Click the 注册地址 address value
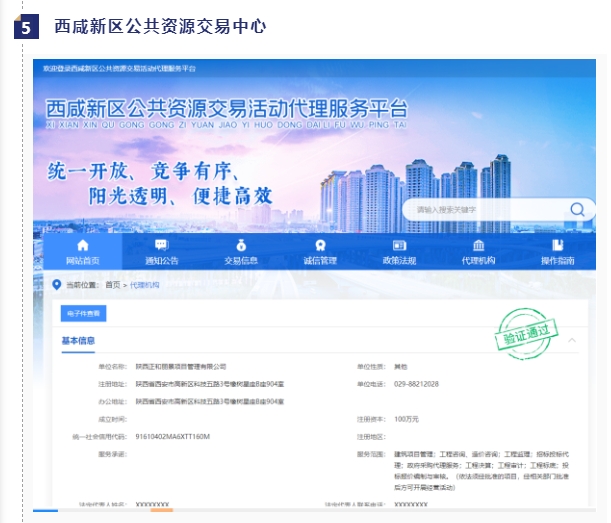This screenshot has height=523, width=611. tap(210, 384)
